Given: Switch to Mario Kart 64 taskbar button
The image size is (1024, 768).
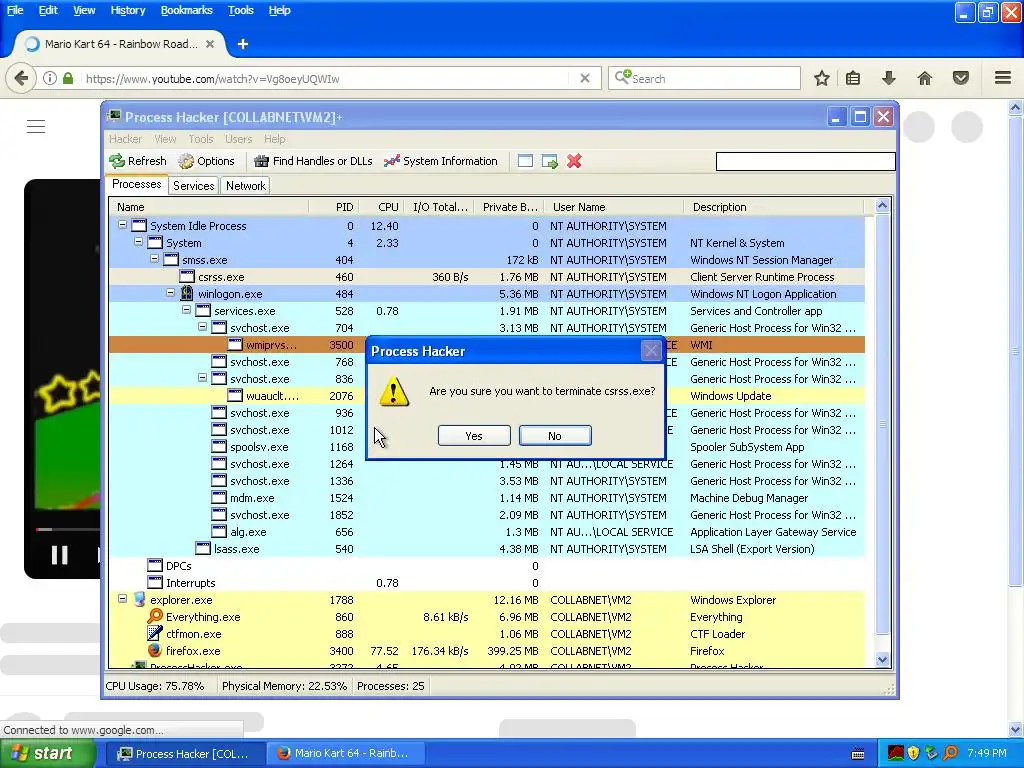Looking at the screenshot, I should point(346,754).
